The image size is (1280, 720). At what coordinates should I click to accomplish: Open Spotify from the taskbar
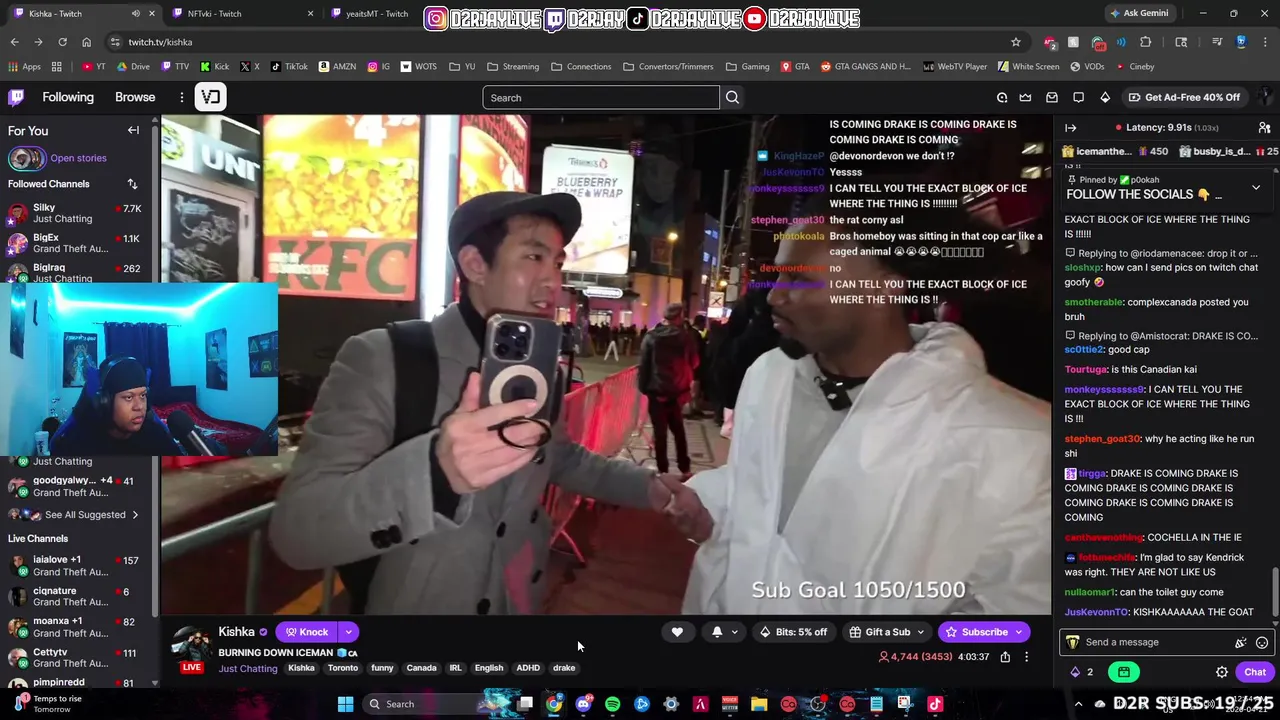pos(612,704)
